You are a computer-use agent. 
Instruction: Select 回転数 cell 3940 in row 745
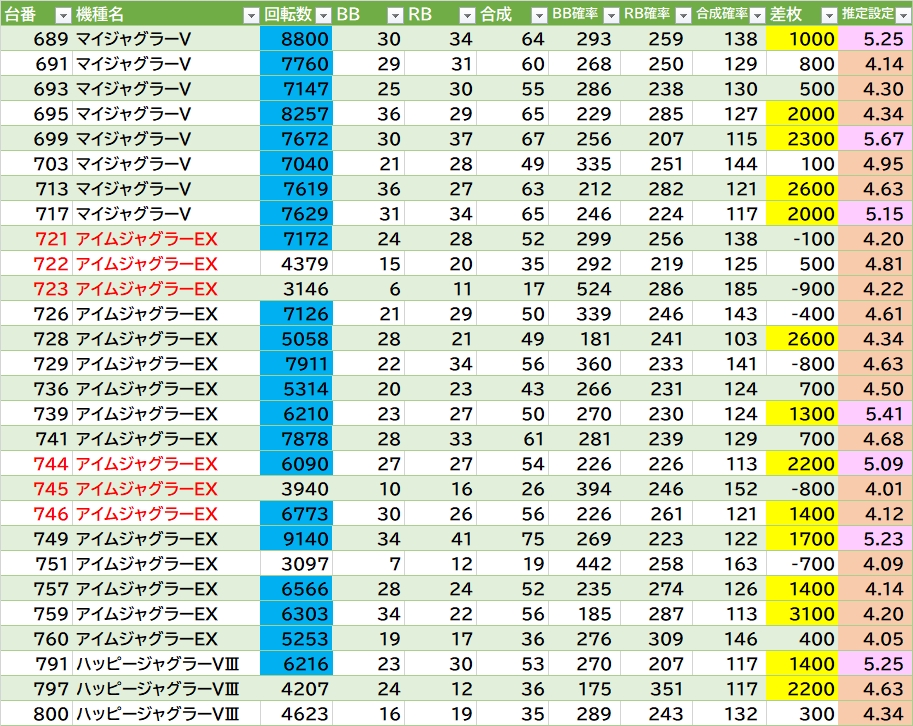pos(296,489)
